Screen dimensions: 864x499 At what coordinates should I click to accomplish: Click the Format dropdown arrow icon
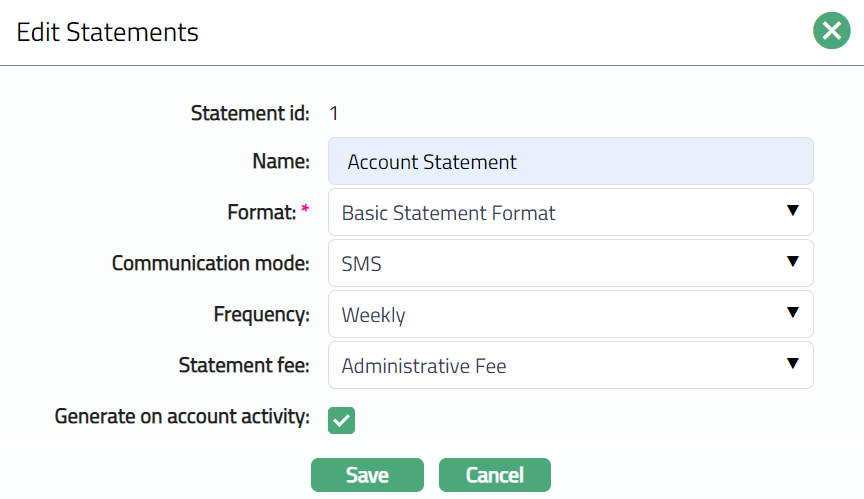[x=792, y=211]
